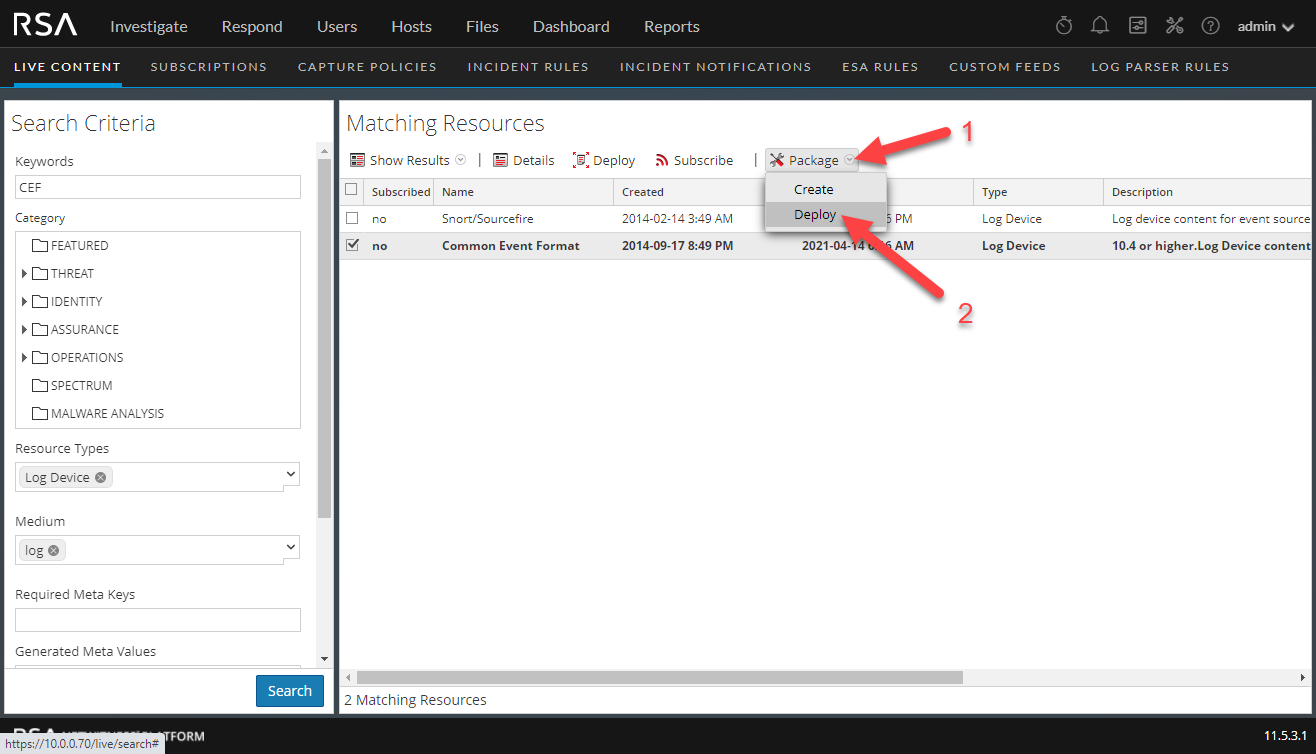The height and width of the screenshot is (754, 1316).
Task: Toggle the select-all header checkbox
Action: click(x=351, y=190)
